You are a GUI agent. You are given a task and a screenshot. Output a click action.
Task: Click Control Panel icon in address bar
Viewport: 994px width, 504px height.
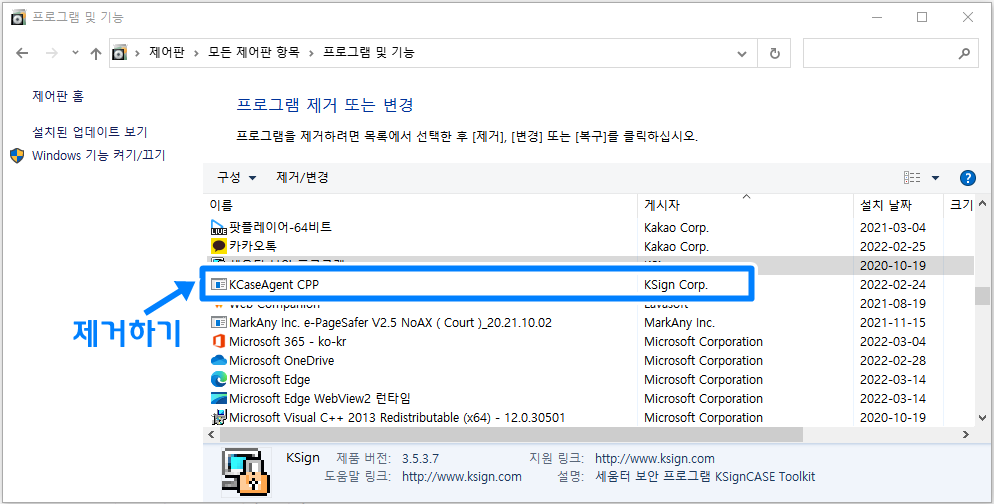pyautogui.click(x=119, y=53)
